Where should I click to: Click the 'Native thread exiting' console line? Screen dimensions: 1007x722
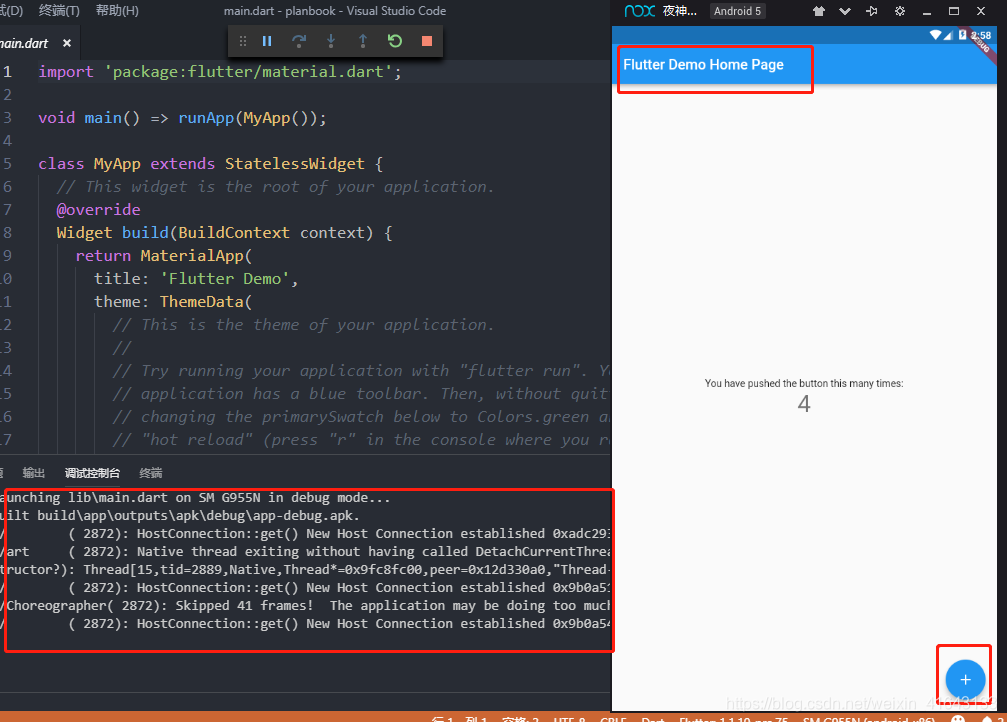tap(305, 552)
